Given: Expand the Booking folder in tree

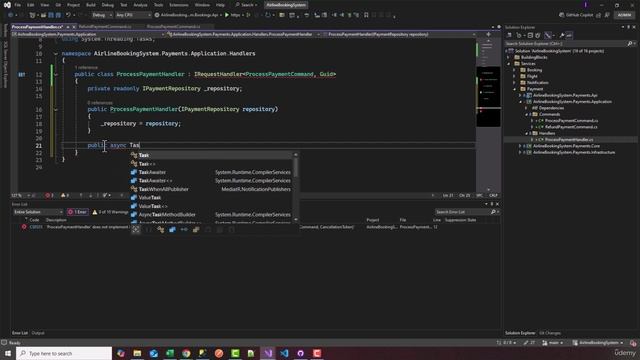Looking at the screenshot, I should (514, 70).
